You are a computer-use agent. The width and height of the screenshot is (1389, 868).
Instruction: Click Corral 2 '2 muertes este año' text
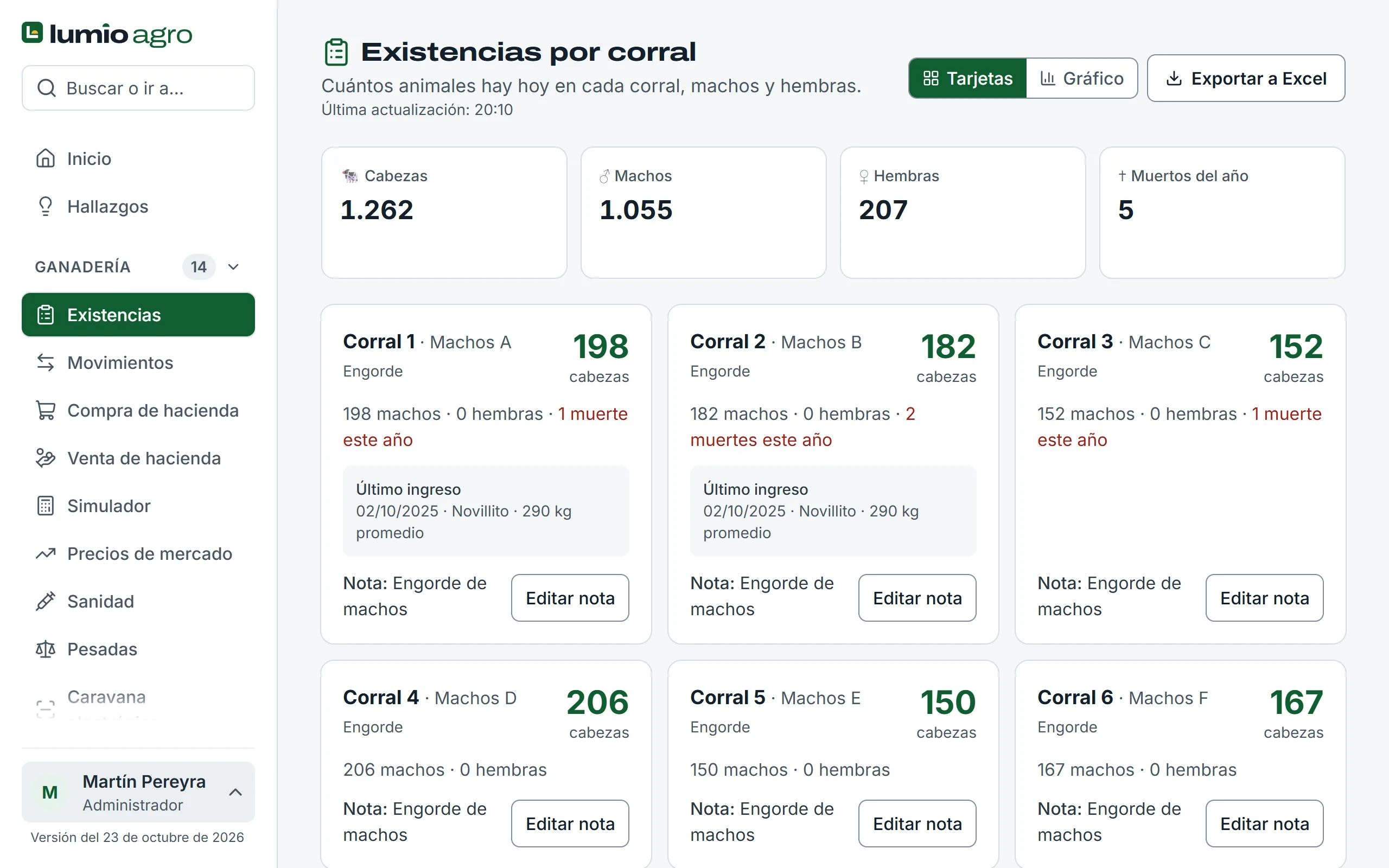pyautogui.click(x=802, y=426)
